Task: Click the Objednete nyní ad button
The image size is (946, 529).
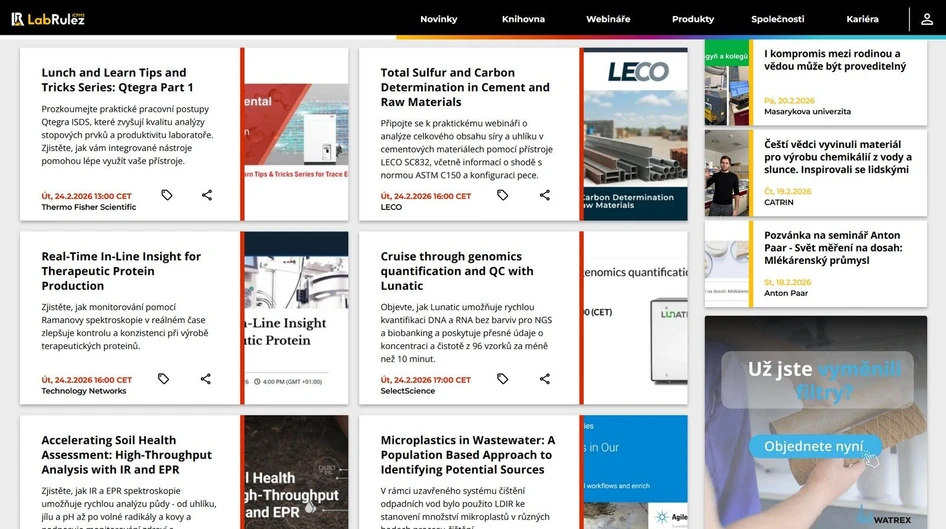Action: click(815, 446)
